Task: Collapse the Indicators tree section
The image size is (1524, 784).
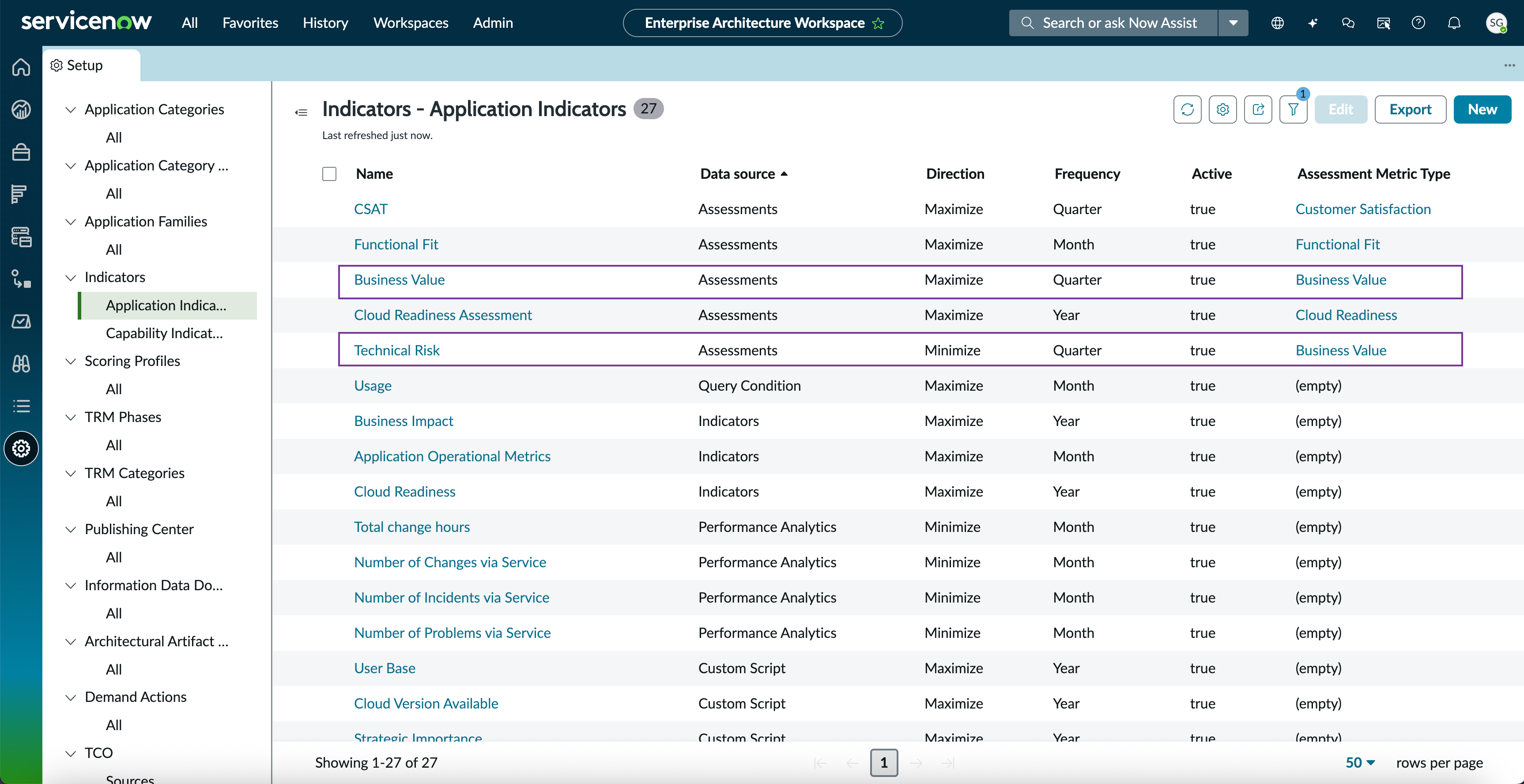Action: click(70, 278)
